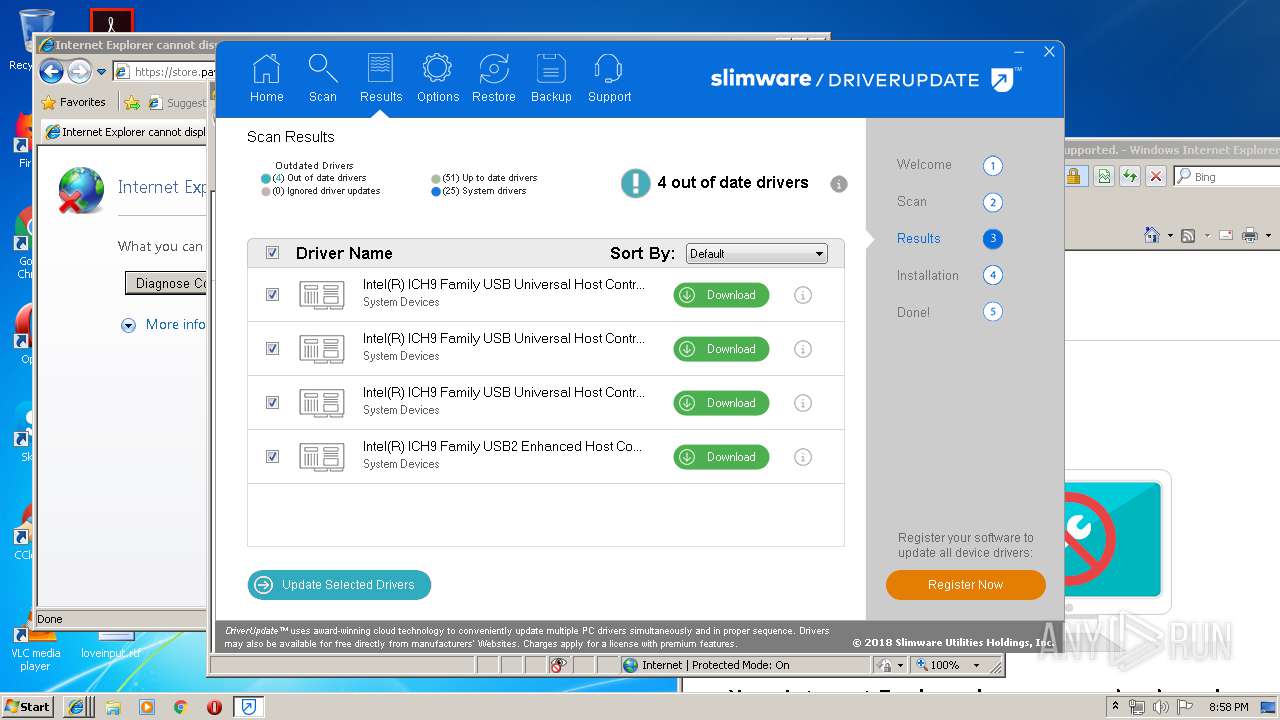This screenshot has height=720, width=1280.
Task: Open the Restore section in DriverUpdate
Action: coord(493,79)
